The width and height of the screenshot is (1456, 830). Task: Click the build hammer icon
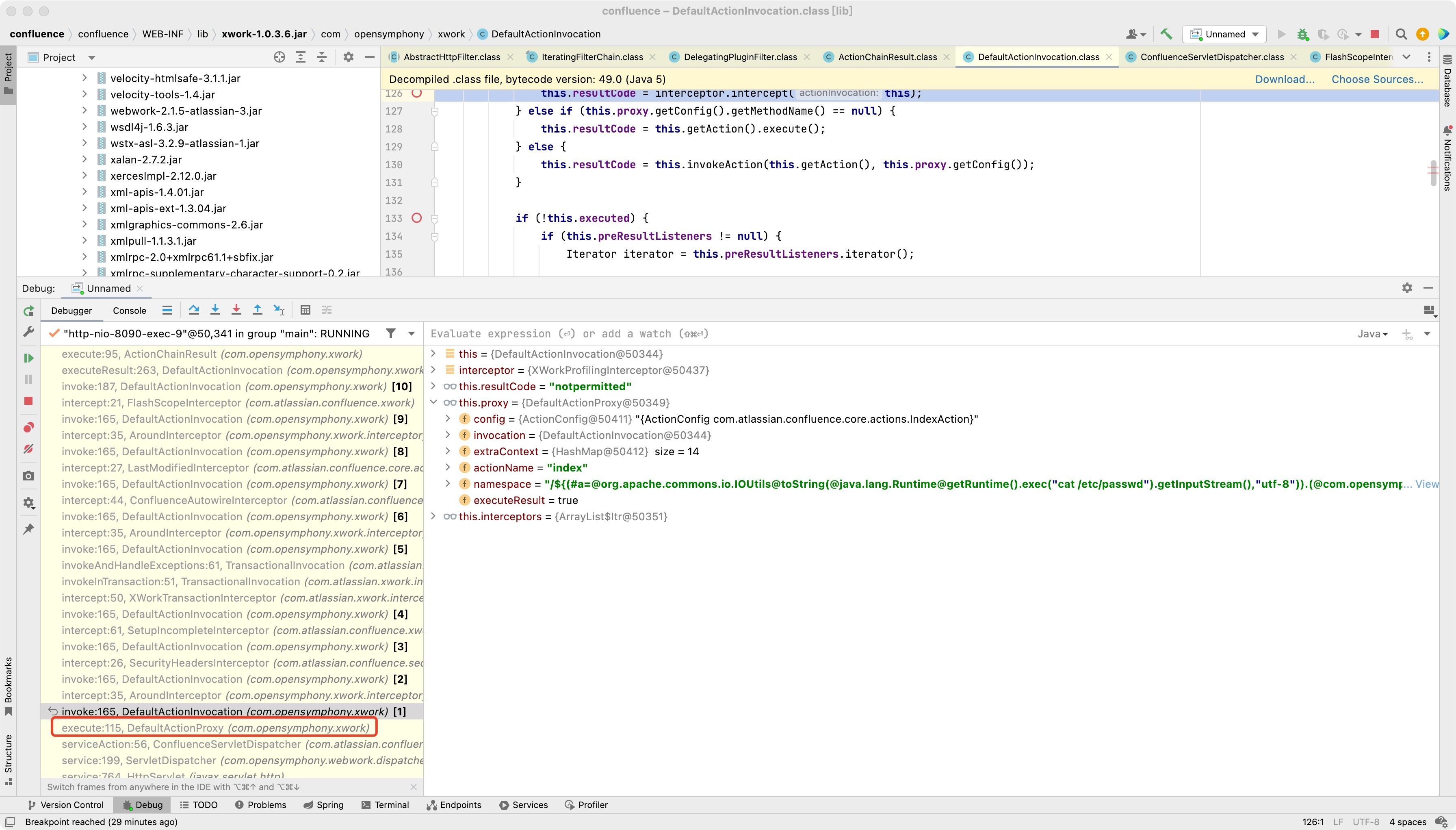tap(1166, 34)
